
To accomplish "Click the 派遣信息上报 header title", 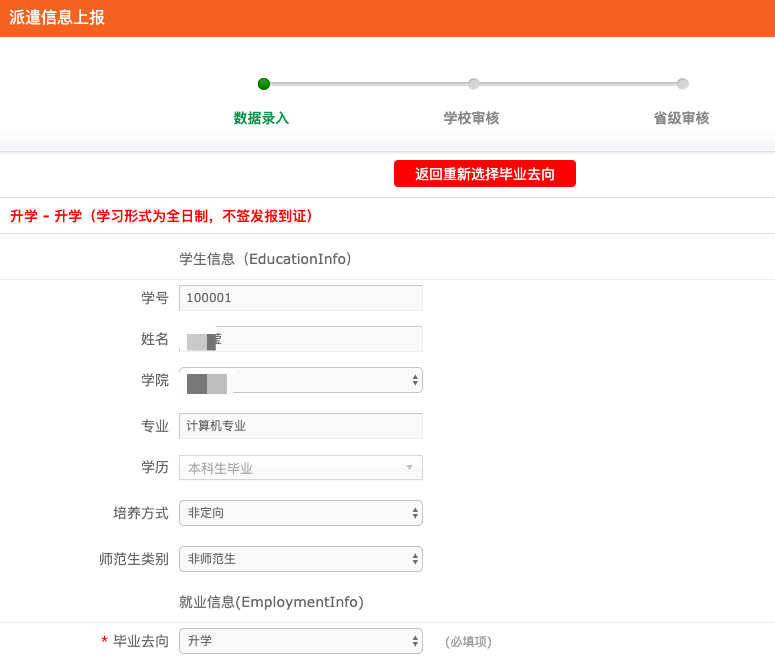I will click(57, 18).
